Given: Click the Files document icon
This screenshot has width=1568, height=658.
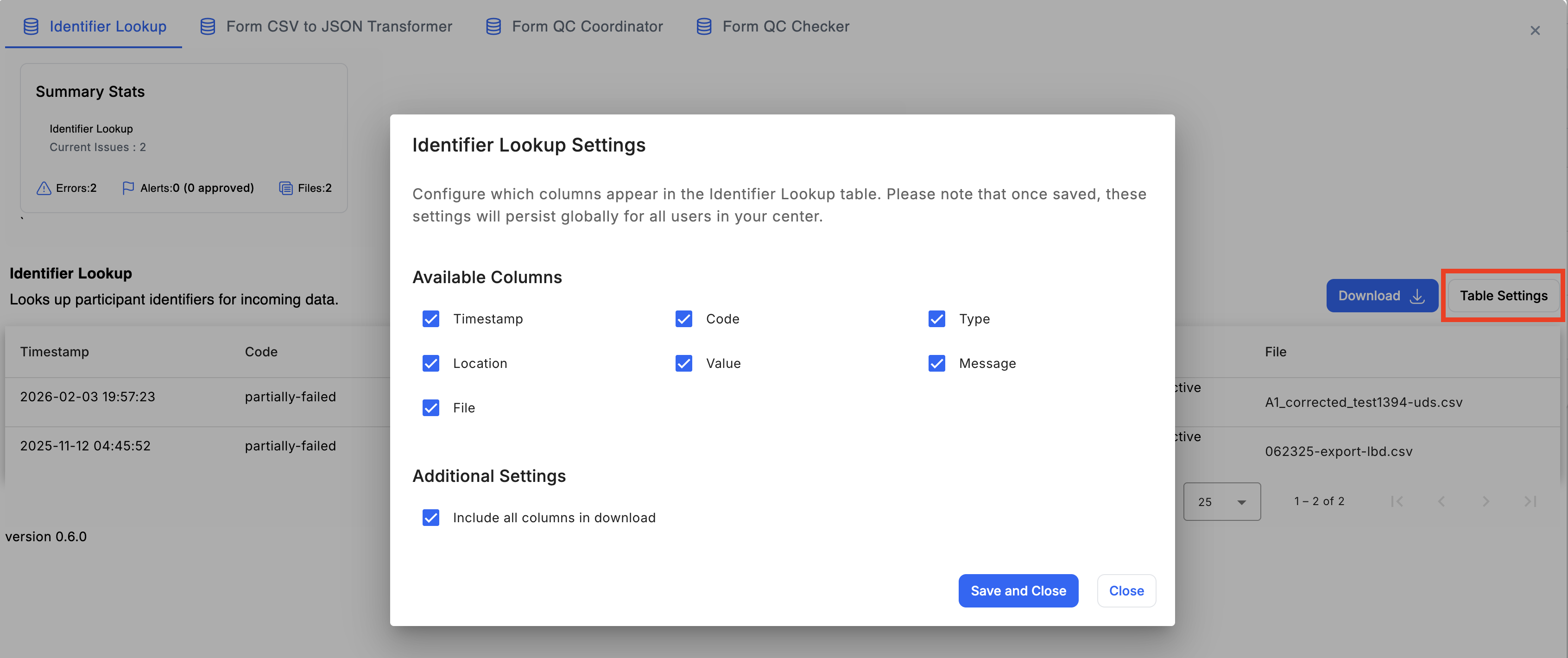Looking at the screenshot, I should (x=285, y=188).
